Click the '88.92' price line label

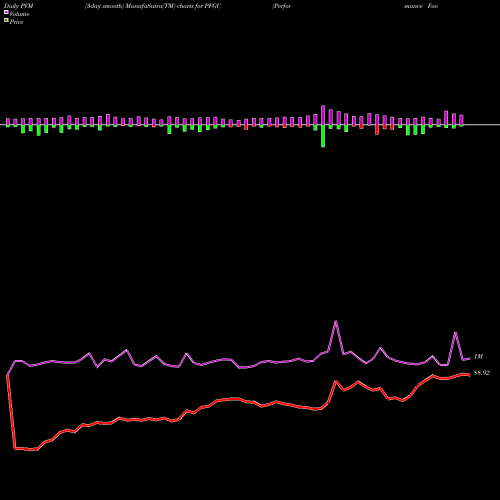coord(482,373)
